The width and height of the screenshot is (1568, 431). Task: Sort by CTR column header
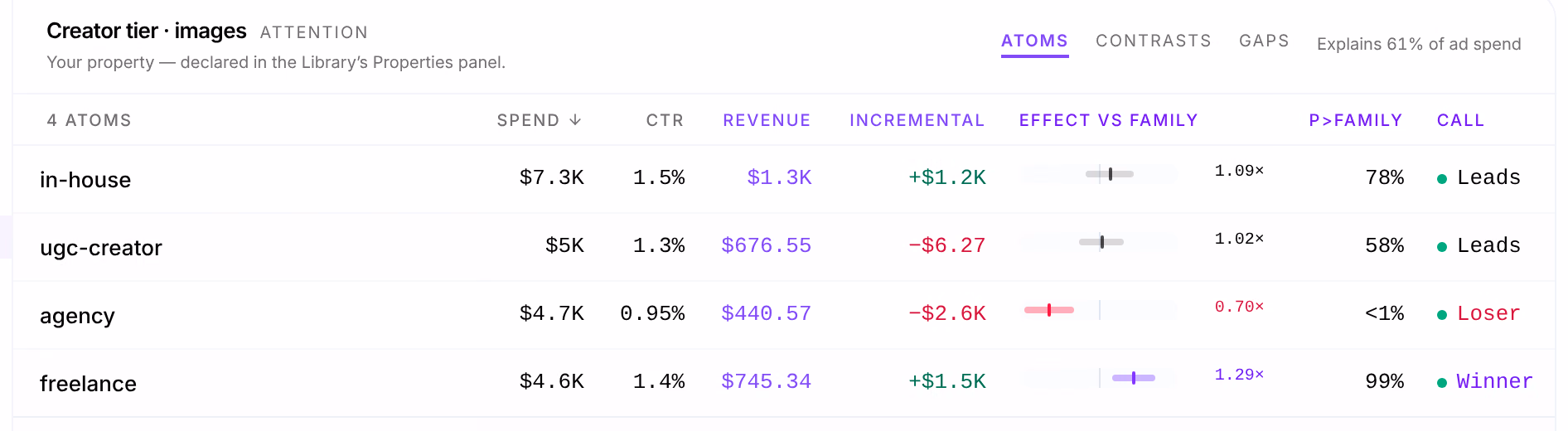coord(665,121)
